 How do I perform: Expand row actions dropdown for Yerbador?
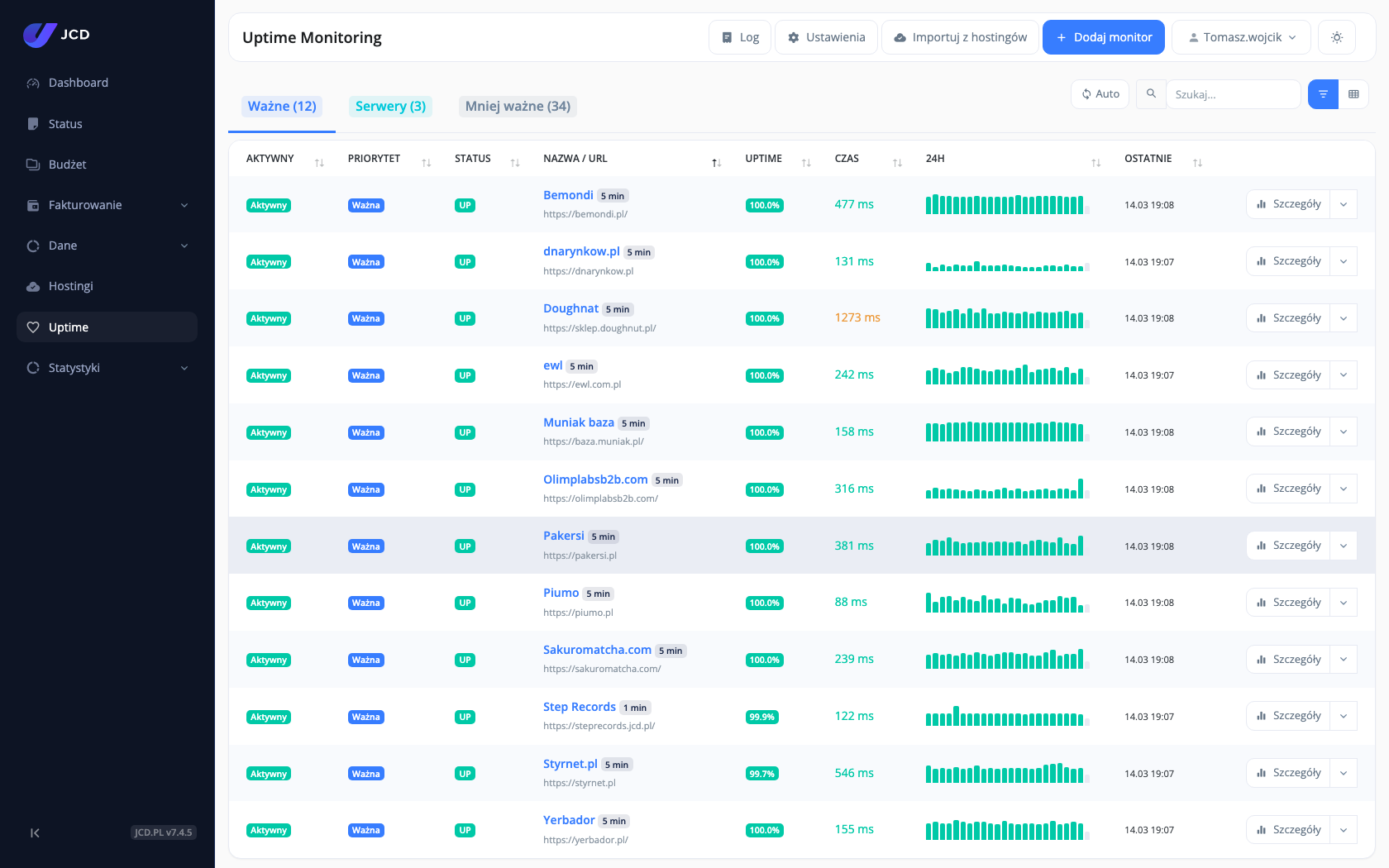coord(1344,830)
